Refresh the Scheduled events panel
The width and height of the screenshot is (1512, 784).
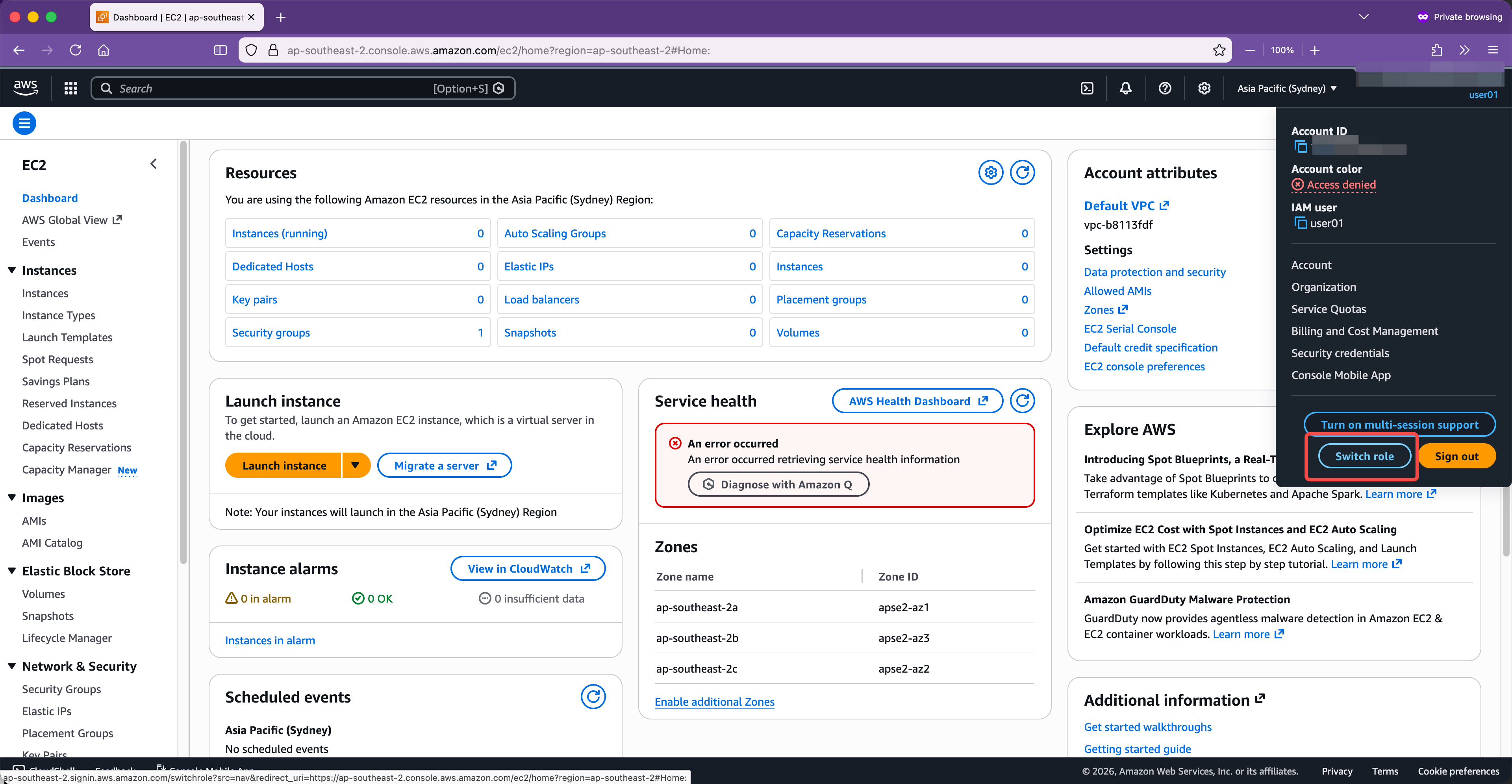click(593, 697)
